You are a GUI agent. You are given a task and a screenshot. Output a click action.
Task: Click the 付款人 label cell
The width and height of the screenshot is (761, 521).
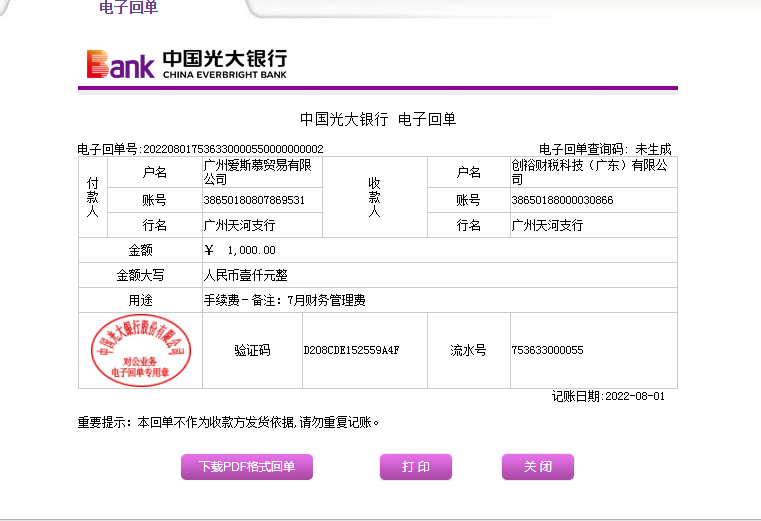(x=93, y=197)
